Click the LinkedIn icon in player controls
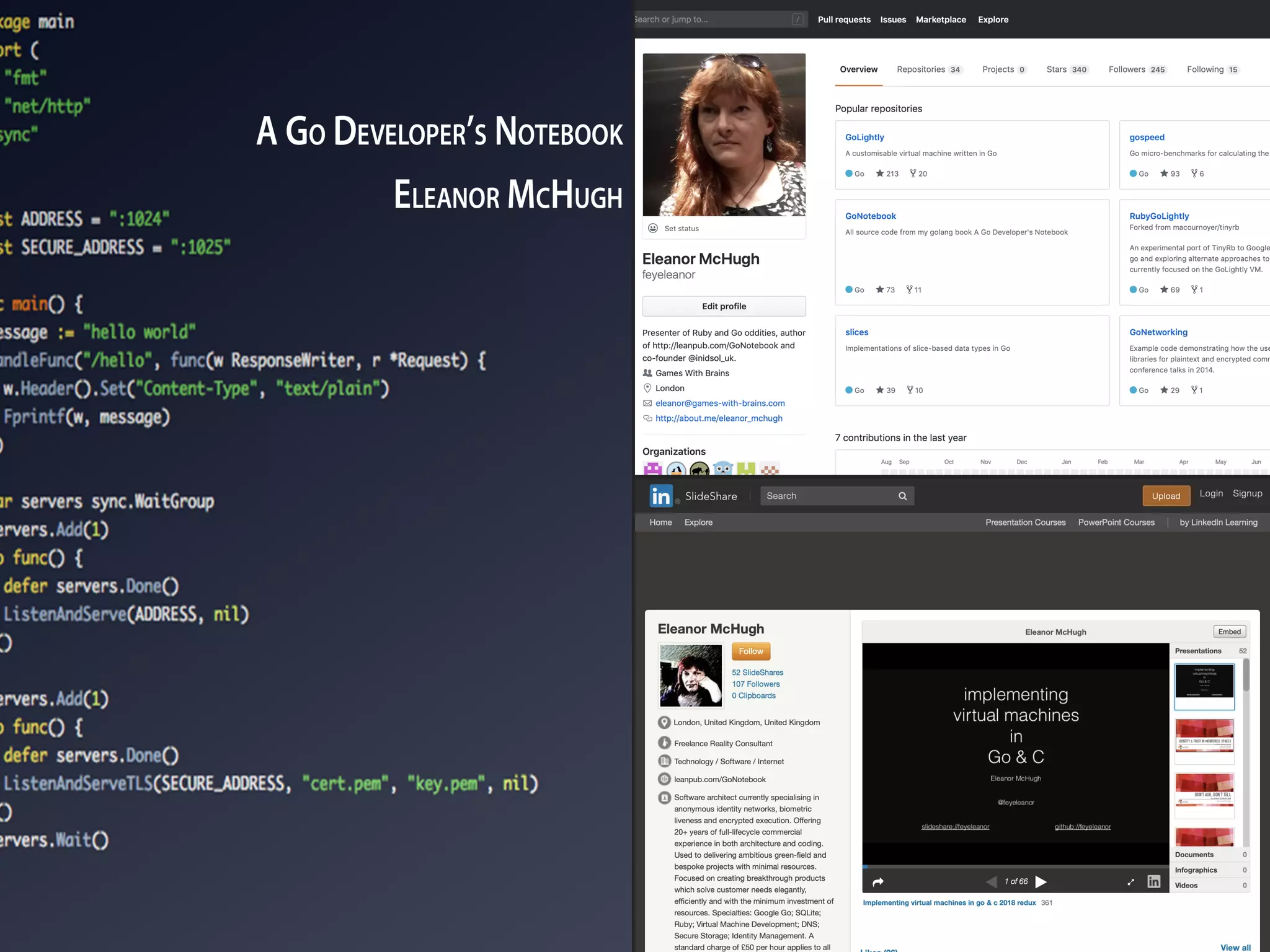The width and height of the screenshot is (1270, 952). (x=1153, y=881)
